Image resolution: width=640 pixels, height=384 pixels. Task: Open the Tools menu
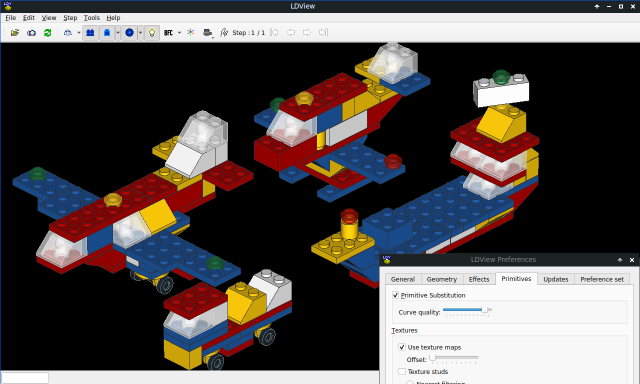[x=91, y=18]
